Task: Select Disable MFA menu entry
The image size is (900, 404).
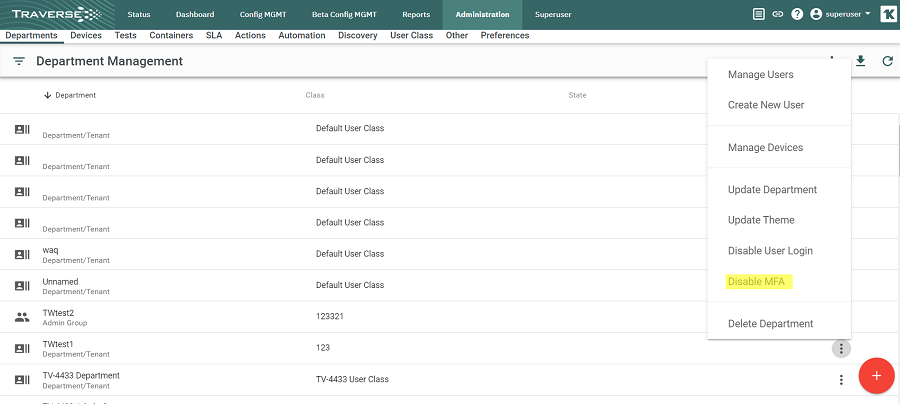Action: [x=756, y=282]
